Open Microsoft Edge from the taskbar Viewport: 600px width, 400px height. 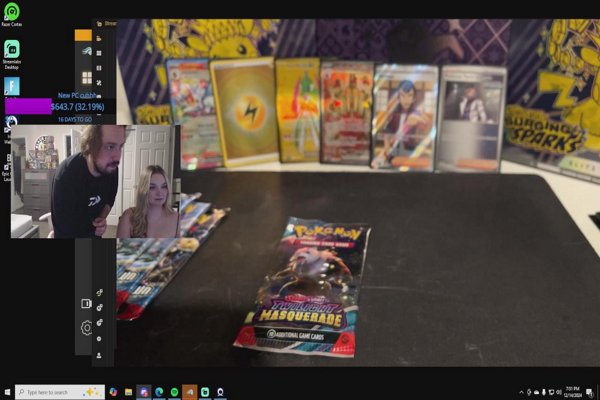click(159, 392)
